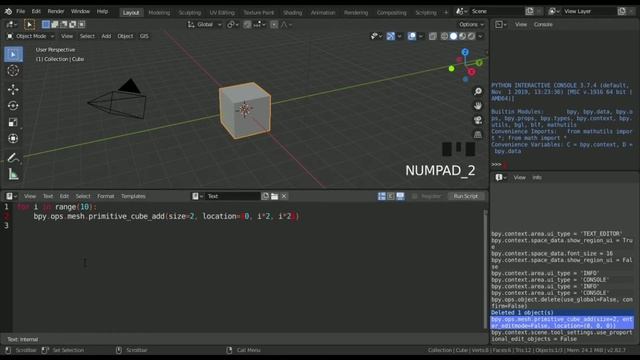Toggle viewport overlays display

point(412,36)
